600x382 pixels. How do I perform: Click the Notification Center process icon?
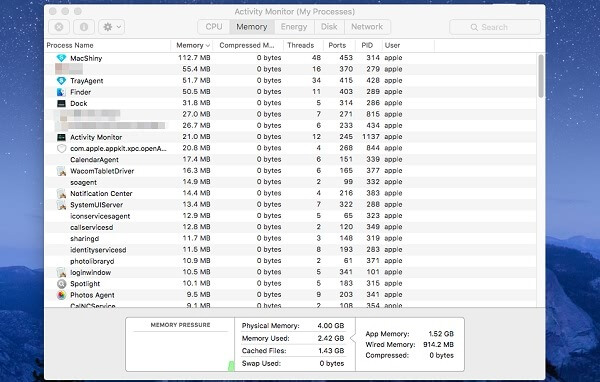pos(61,193)
